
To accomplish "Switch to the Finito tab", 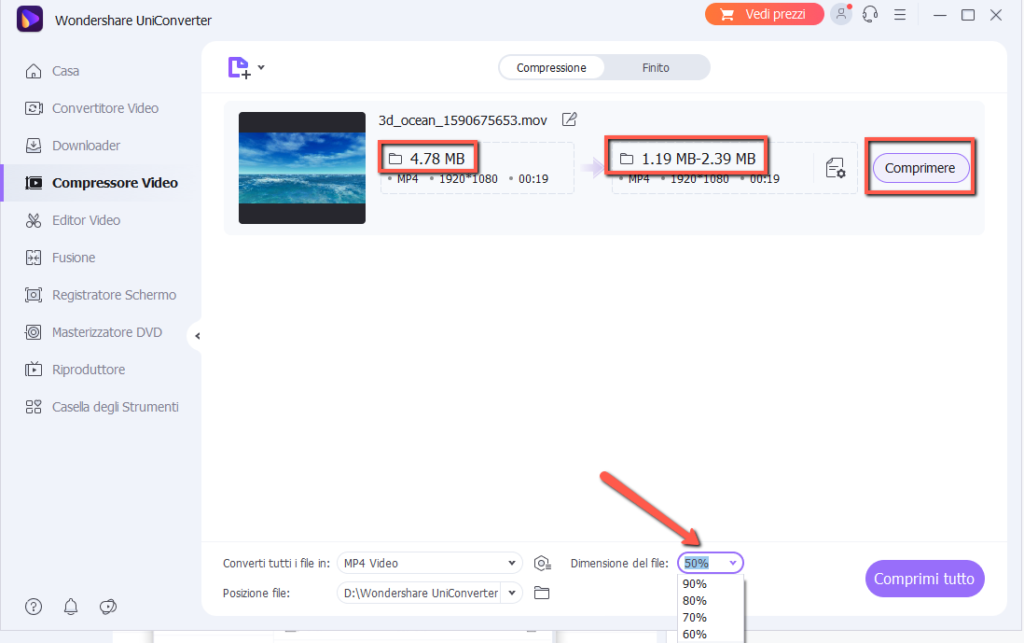I will point(656,68).
